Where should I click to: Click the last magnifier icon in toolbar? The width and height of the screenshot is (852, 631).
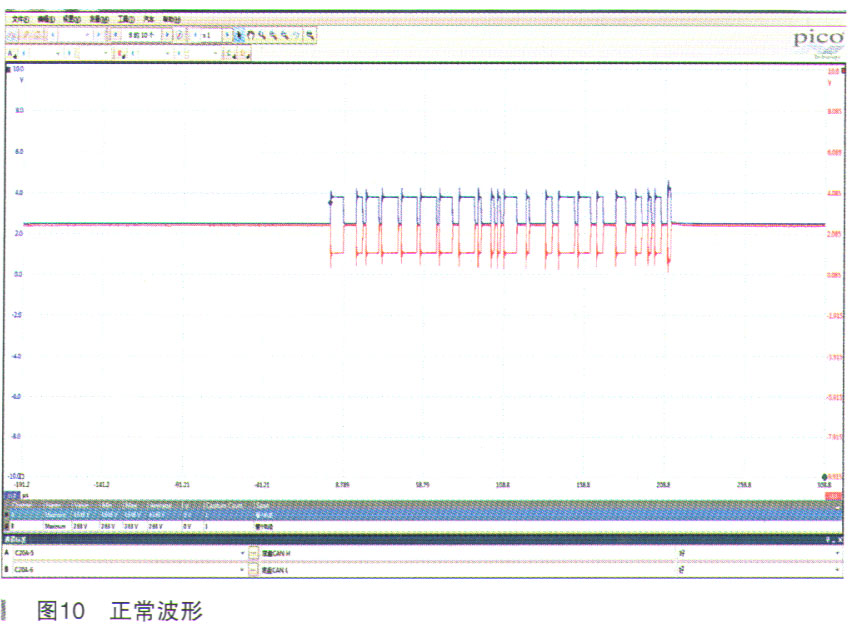310,36
